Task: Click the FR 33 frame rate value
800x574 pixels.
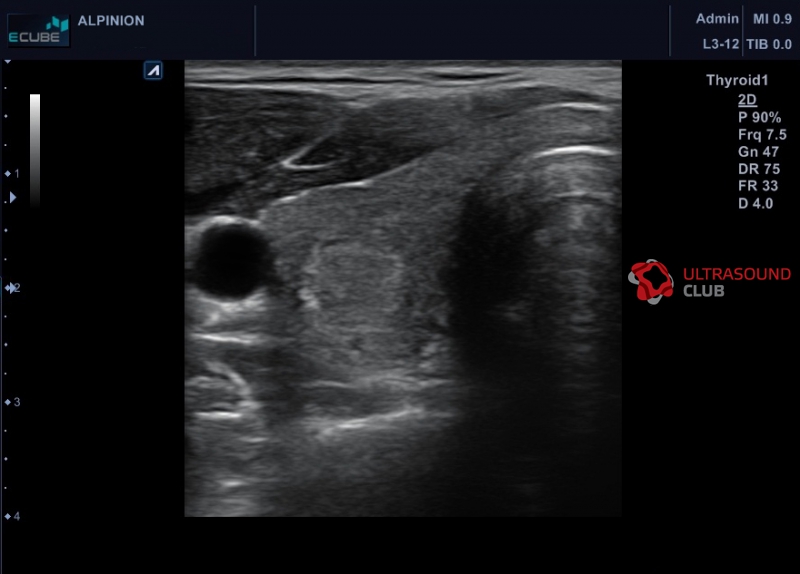Action: [x=758, y=186]
